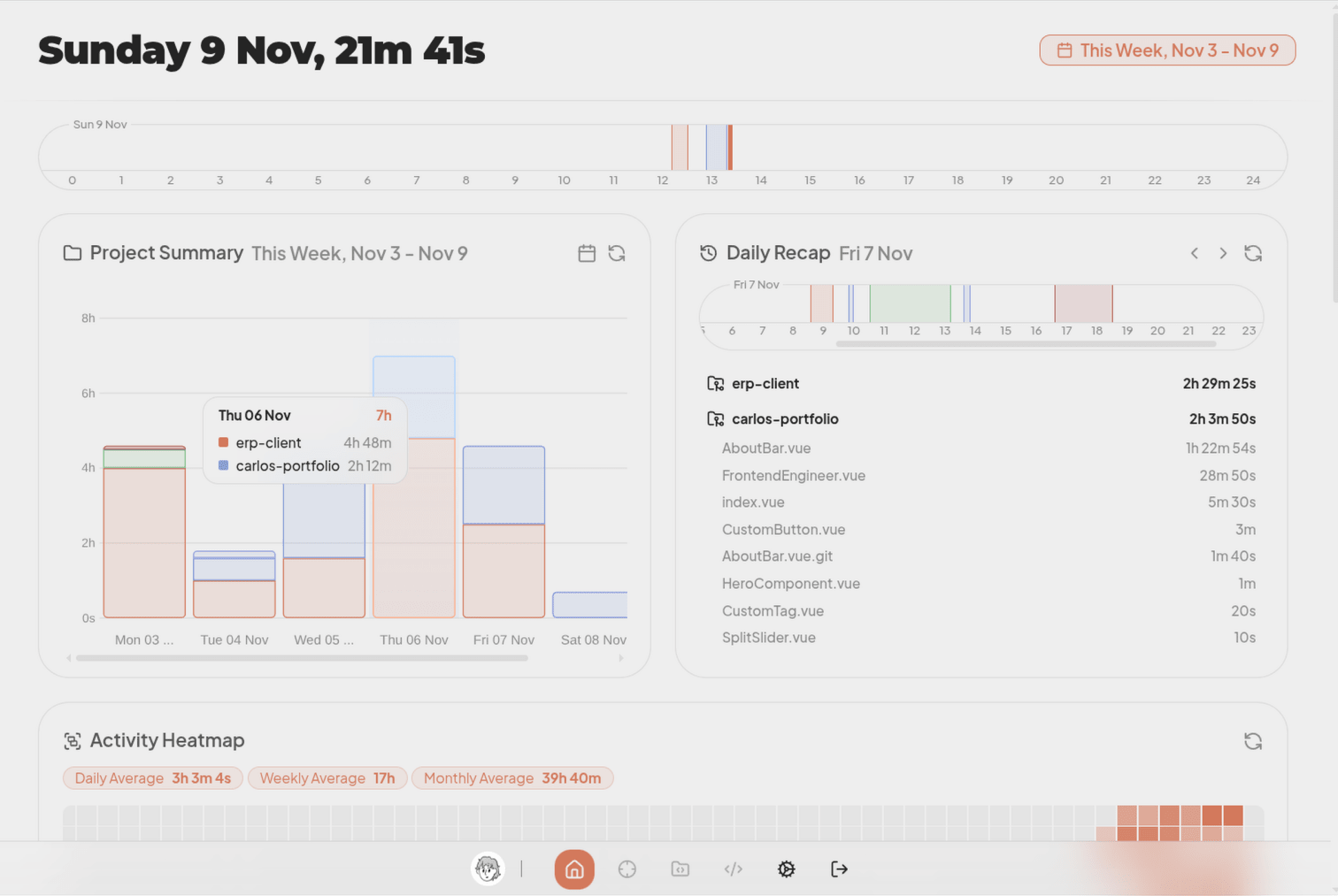Click the logout icon in the dock
This screenshot has width=1338, height=896.
838,869
